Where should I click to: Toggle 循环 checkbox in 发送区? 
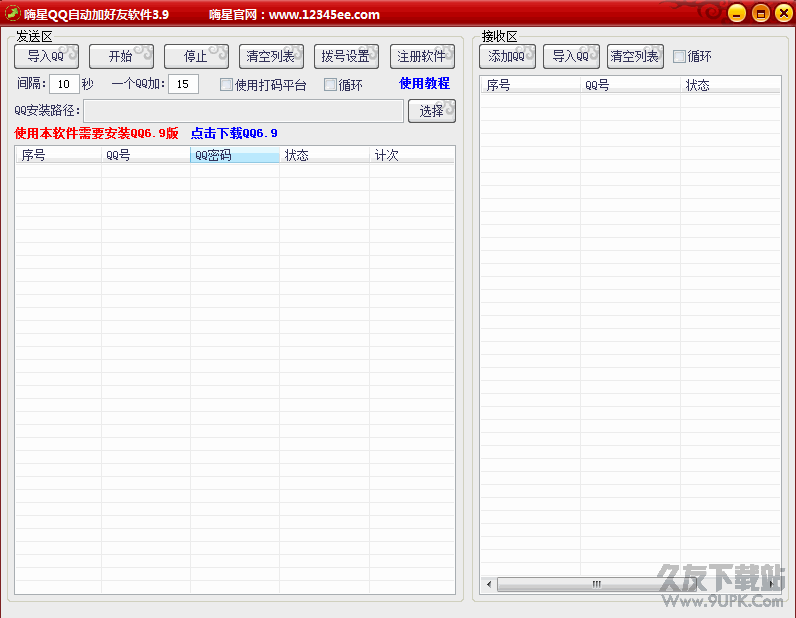tap(330, 85)
